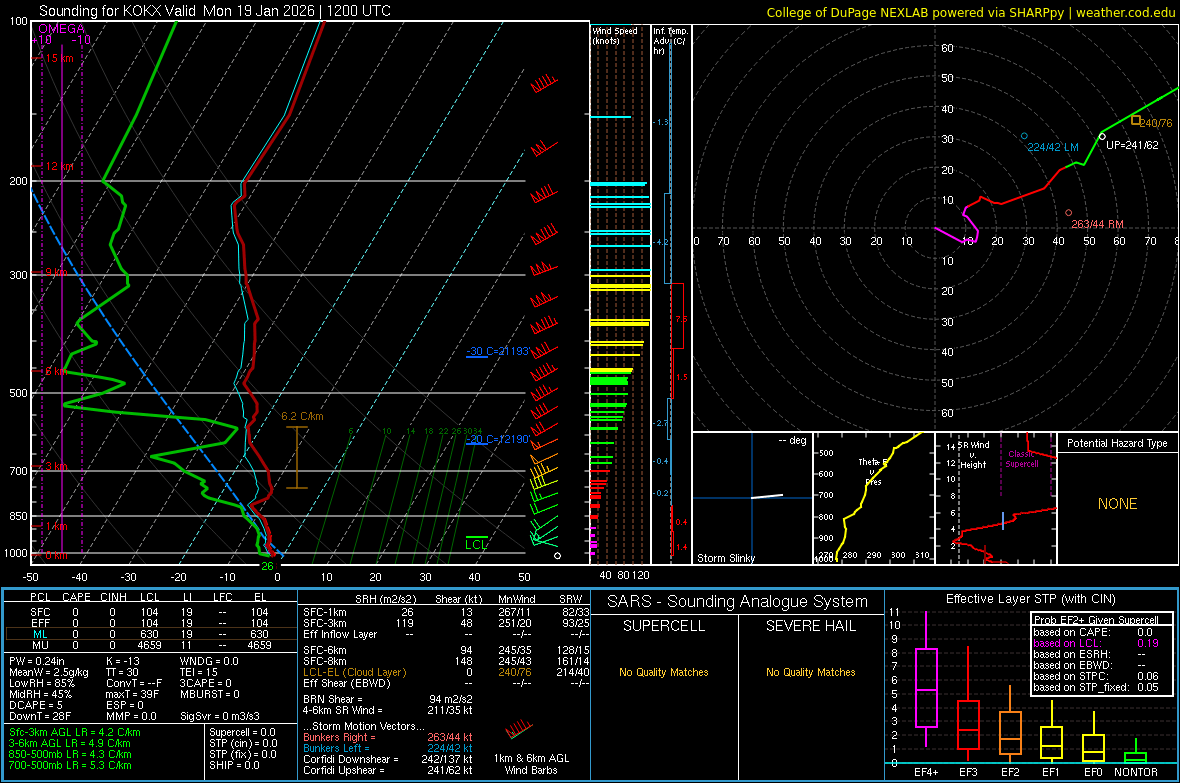Click 'Sfc-3km AGL LR = 4.2 C/km'
This screenshot has height=783, width=1180.
coord(75,732)
